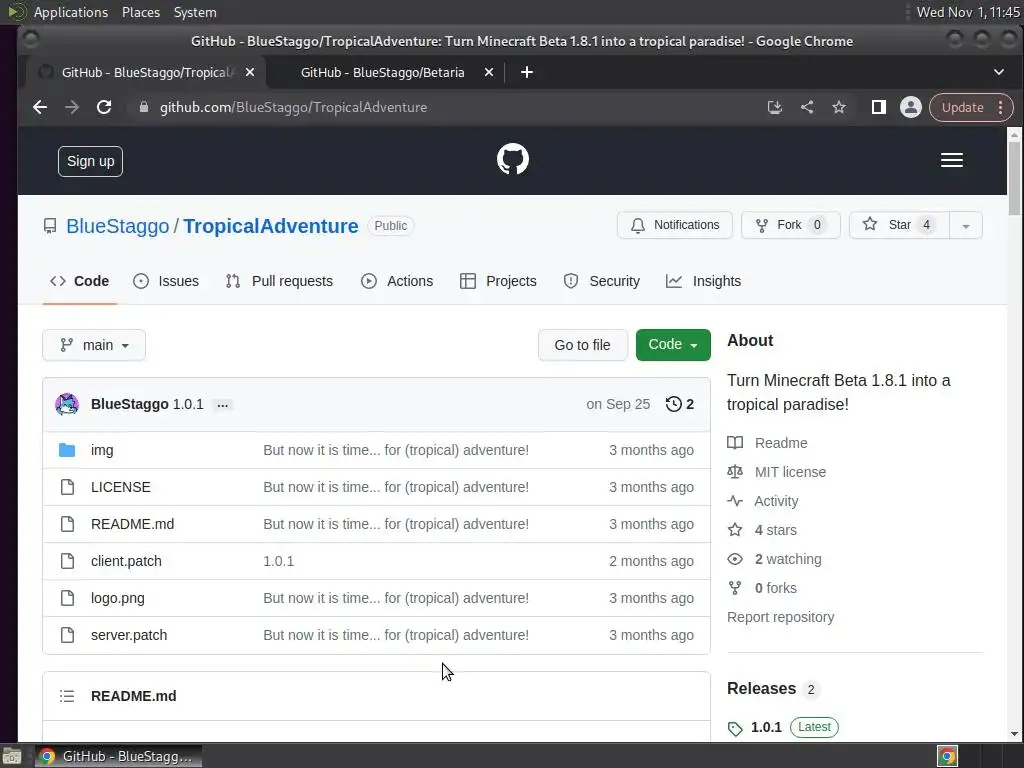
Task: Open Chrome tab search chevron
Action: coord(999,72)
